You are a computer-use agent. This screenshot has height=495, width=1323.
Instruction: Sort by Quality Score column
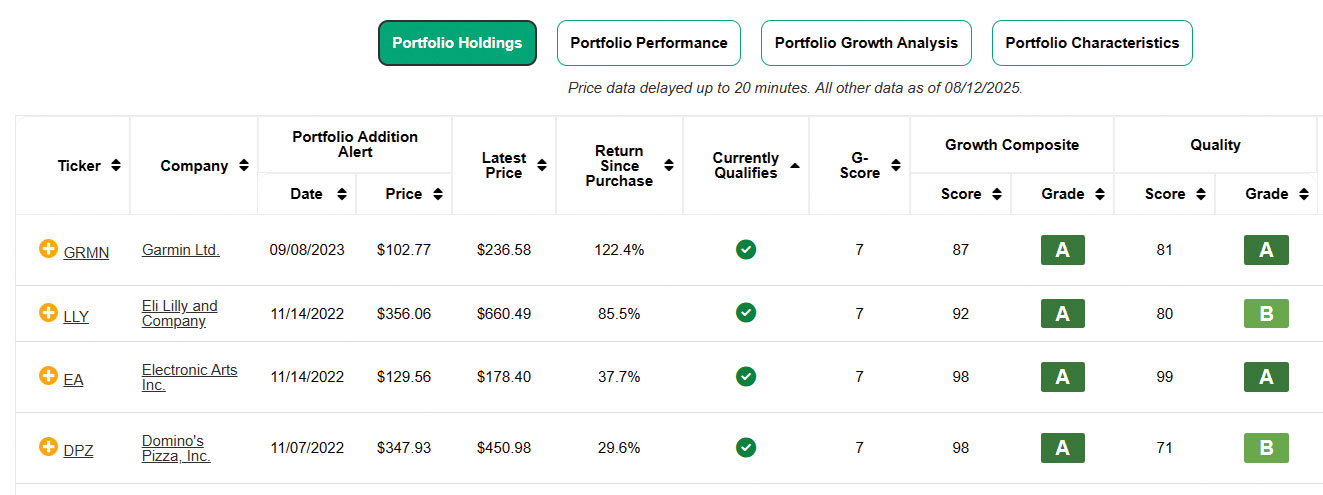(x=1201, y=194)
